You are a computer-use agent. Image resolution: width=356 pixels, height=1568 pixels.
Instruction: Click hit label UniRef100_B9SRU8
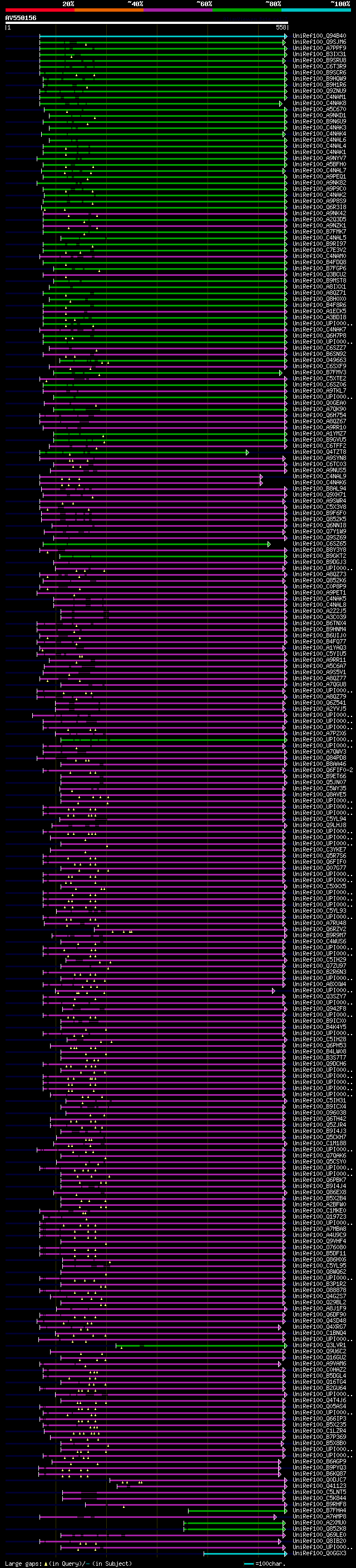pyautogui.click(x=319, y=60)
